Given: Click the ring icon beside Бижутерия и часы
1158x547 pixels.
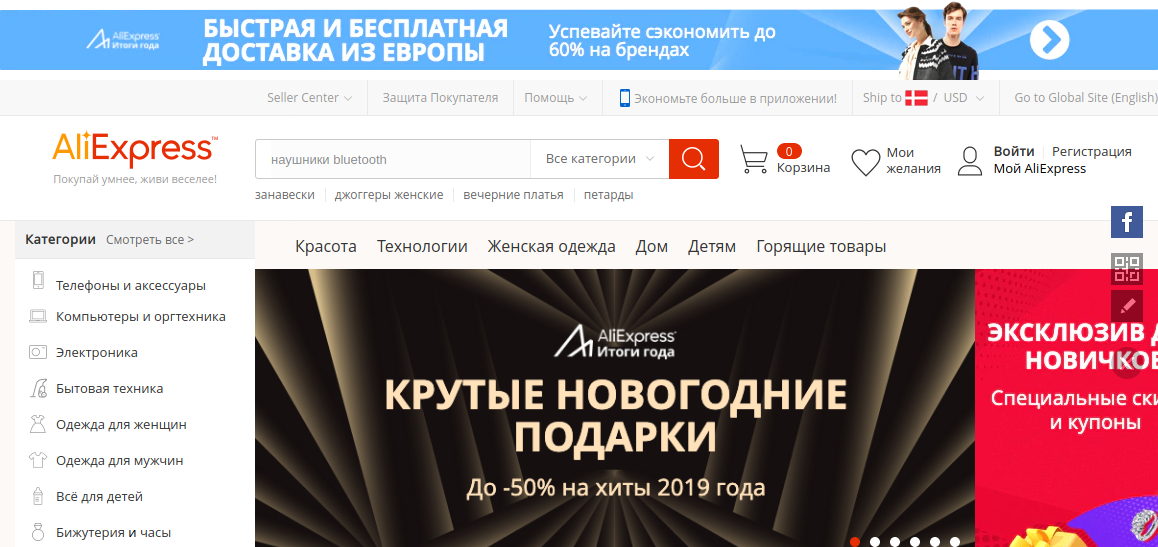Looking at the screenshot, I should click(38, 531).
